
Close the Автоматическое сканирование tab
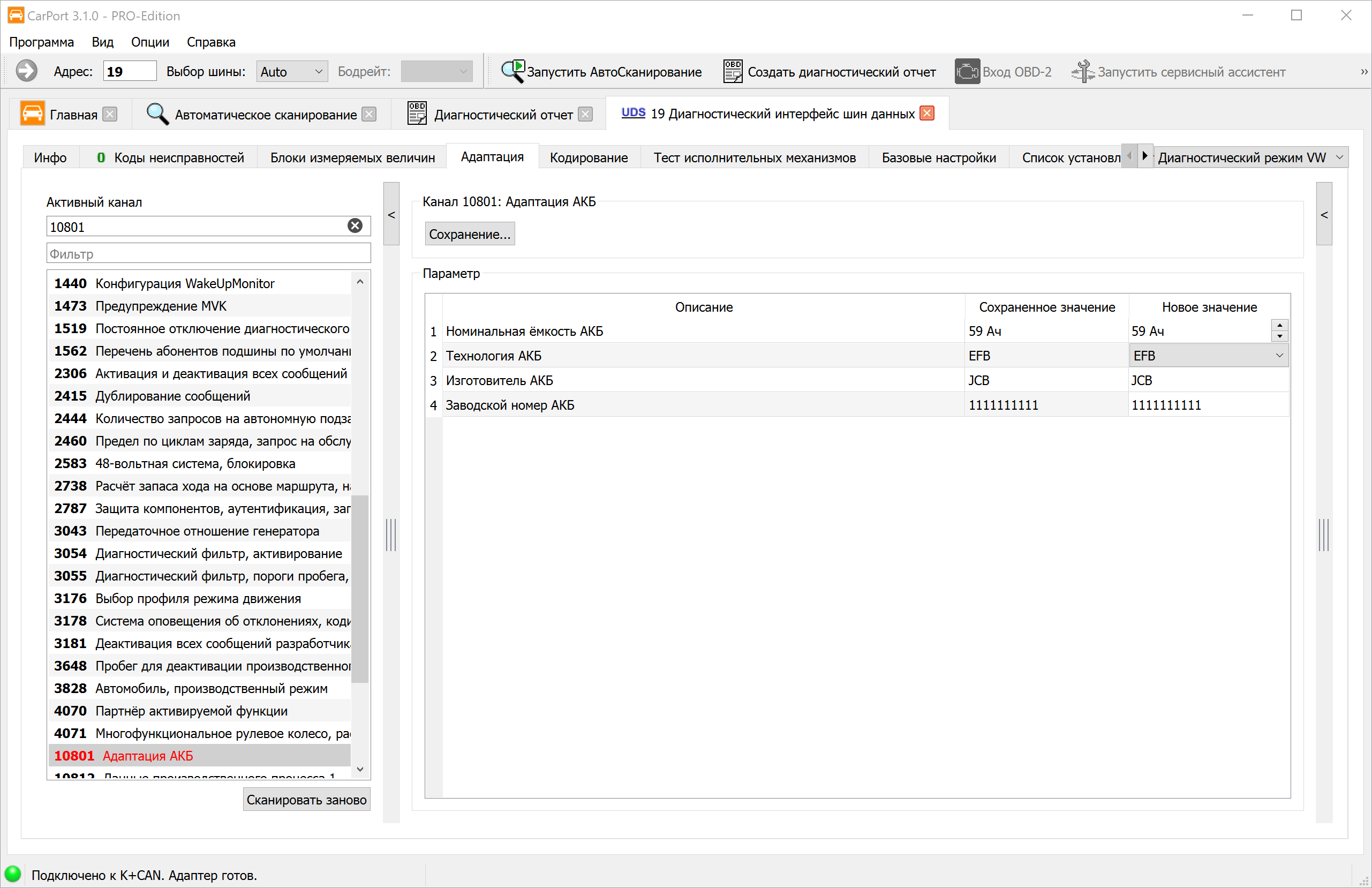coord(370,115)
